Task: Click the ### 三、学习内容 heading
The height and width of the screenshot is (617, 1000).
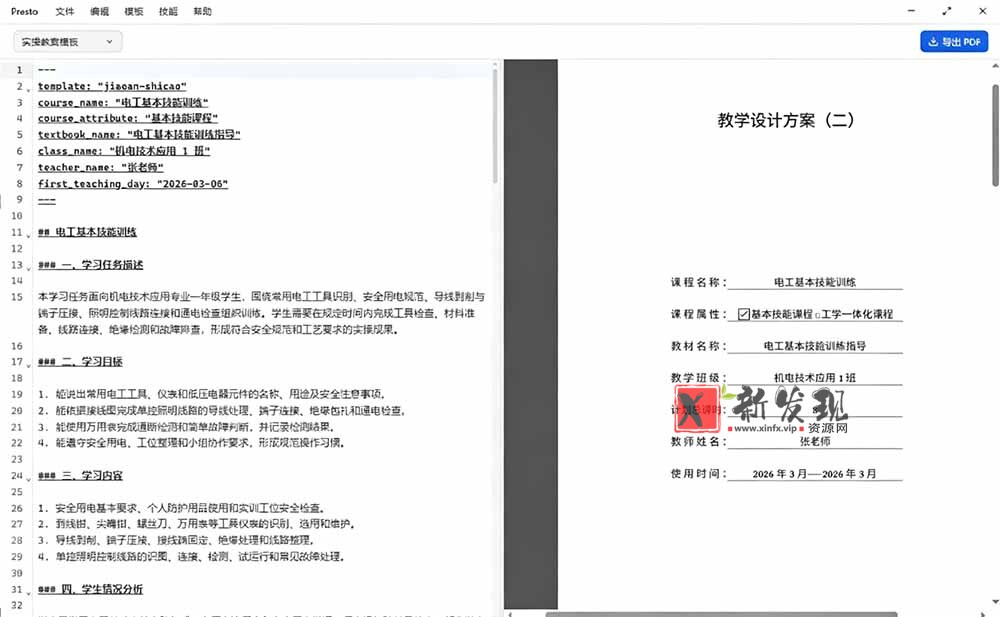Action: (80, 475)
